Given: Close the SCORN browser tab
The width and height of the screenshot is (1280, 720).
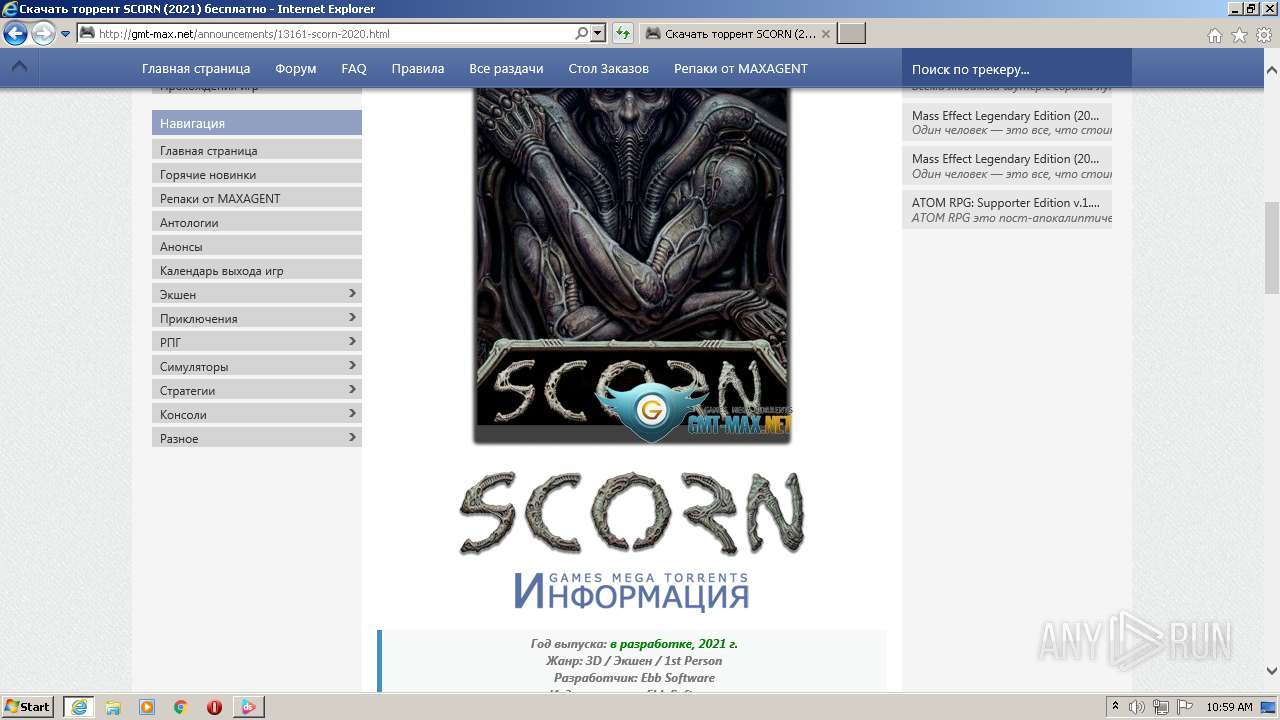Looking at the screenshot, I should coord(825,33).
